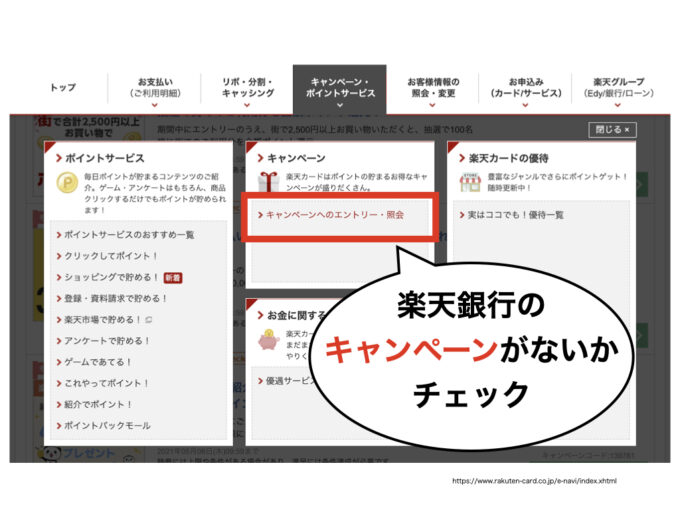Open ショッピングで貯める！ link

tap(111, 278)
